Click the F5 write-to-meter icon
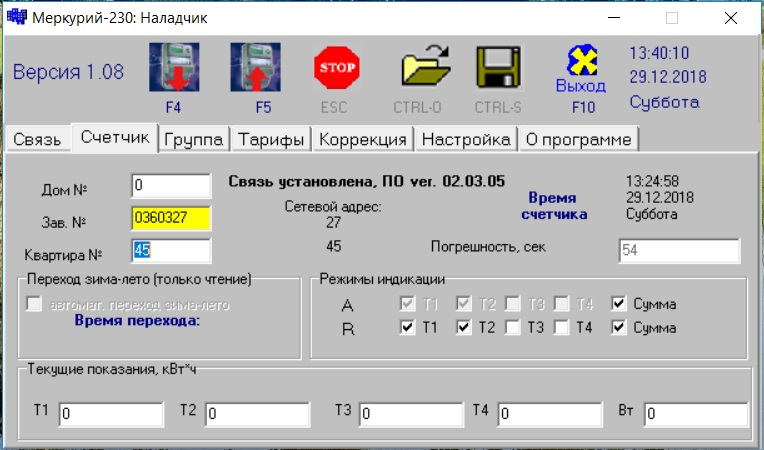 255,67
